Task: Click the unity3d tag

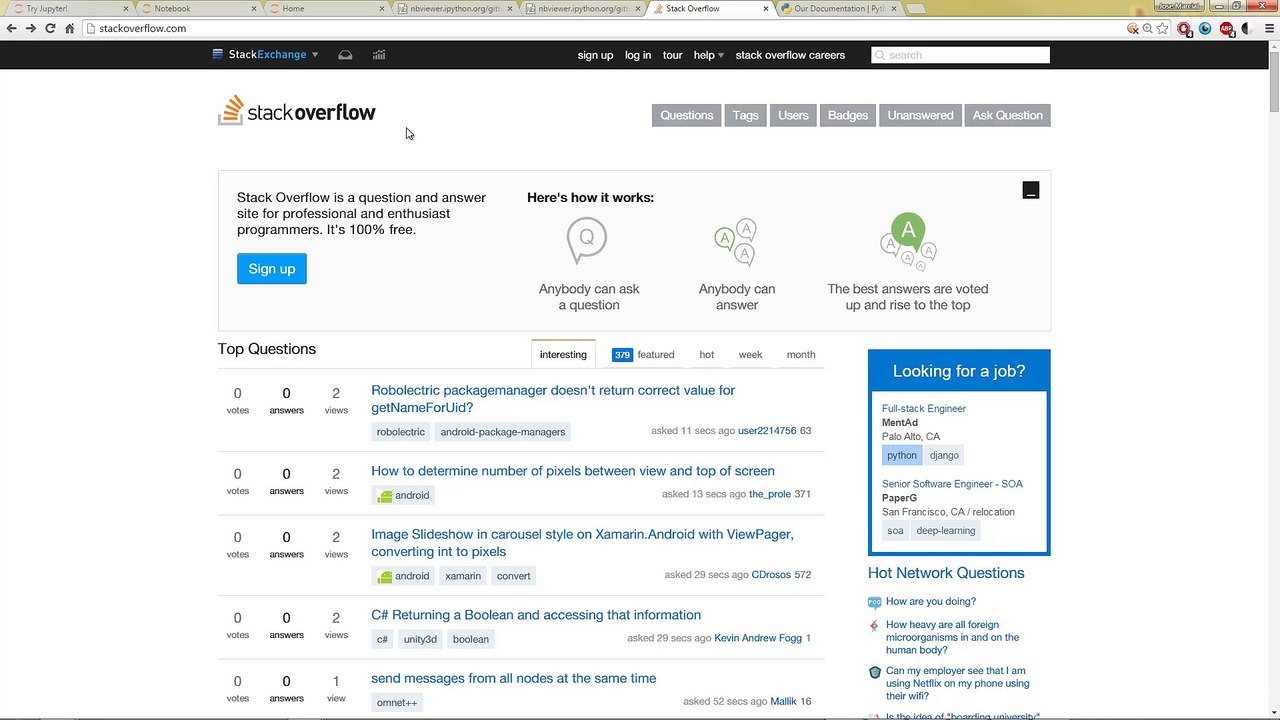Action: 420,639
